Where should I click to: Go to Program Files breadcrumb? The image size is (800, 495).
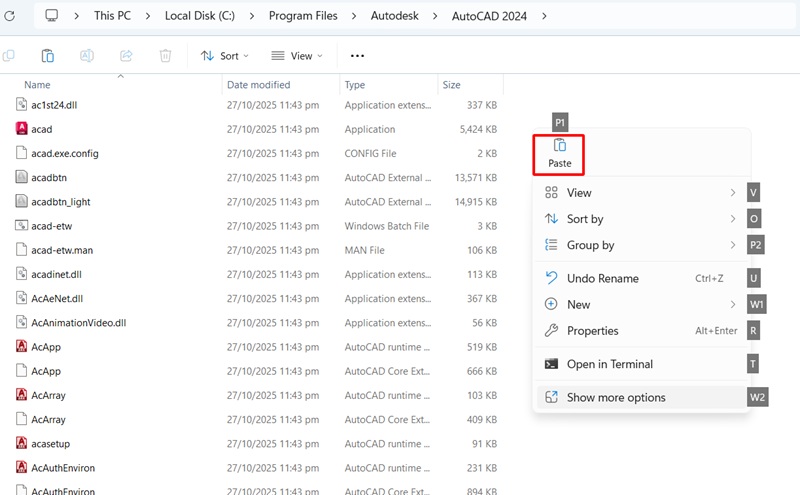point(303,16)
